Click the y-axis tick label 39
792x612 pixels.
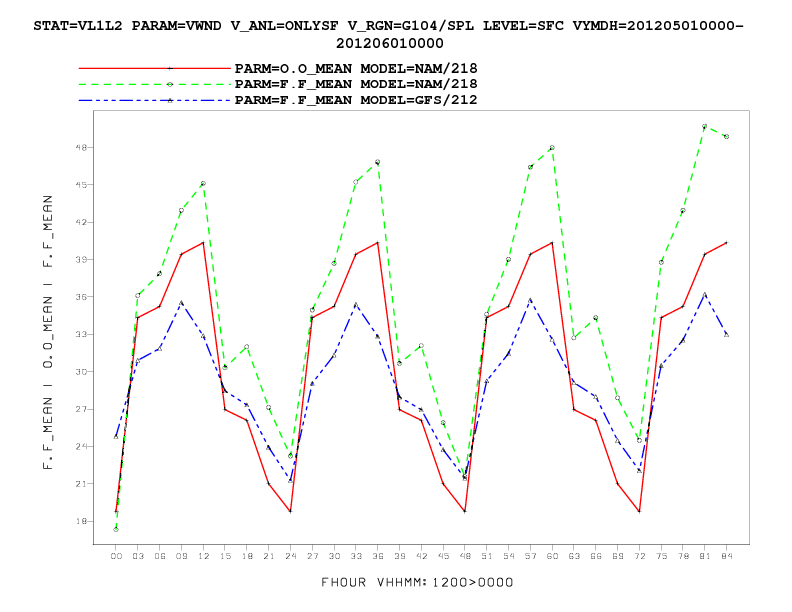point(81,260)
